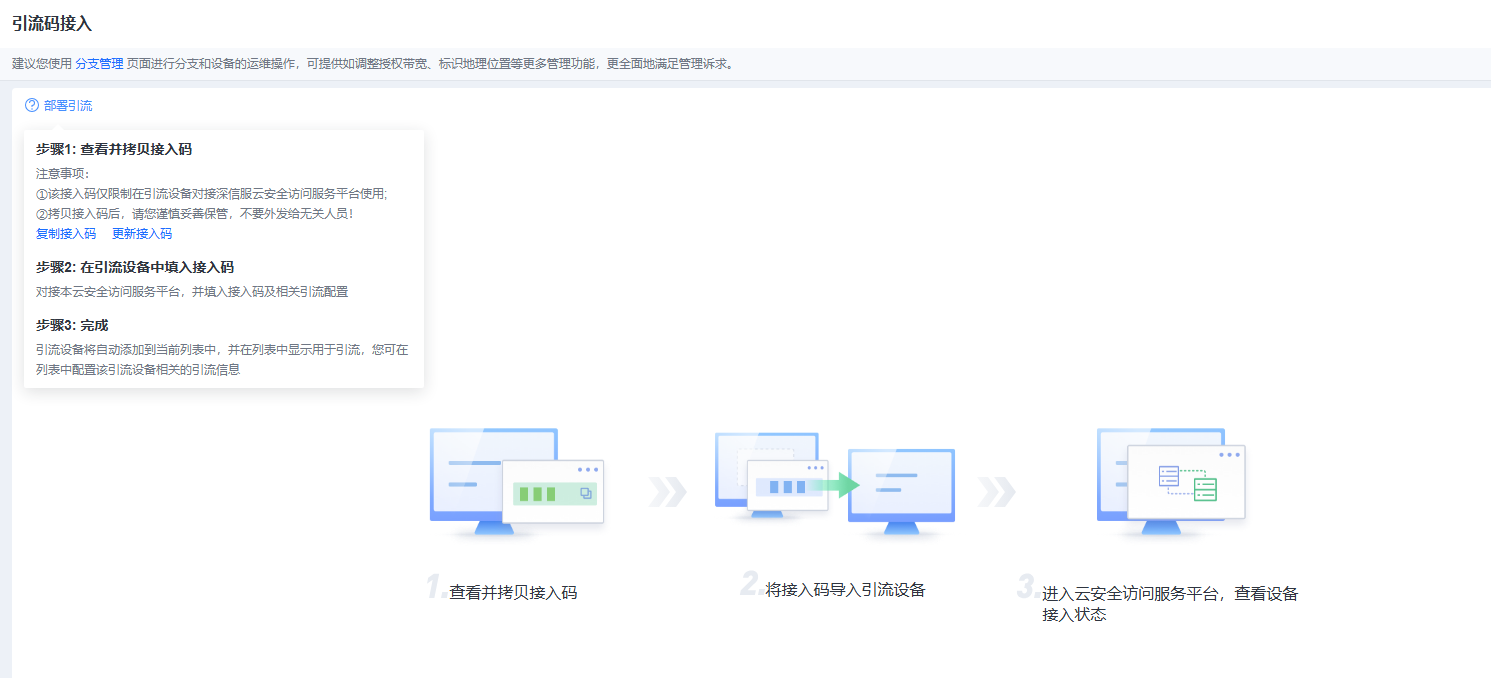This screenshot has width=1491, height=678.
Task: Click the three dots in the third illustration window
Action: pyautogui.click(x=1229, y=455)
